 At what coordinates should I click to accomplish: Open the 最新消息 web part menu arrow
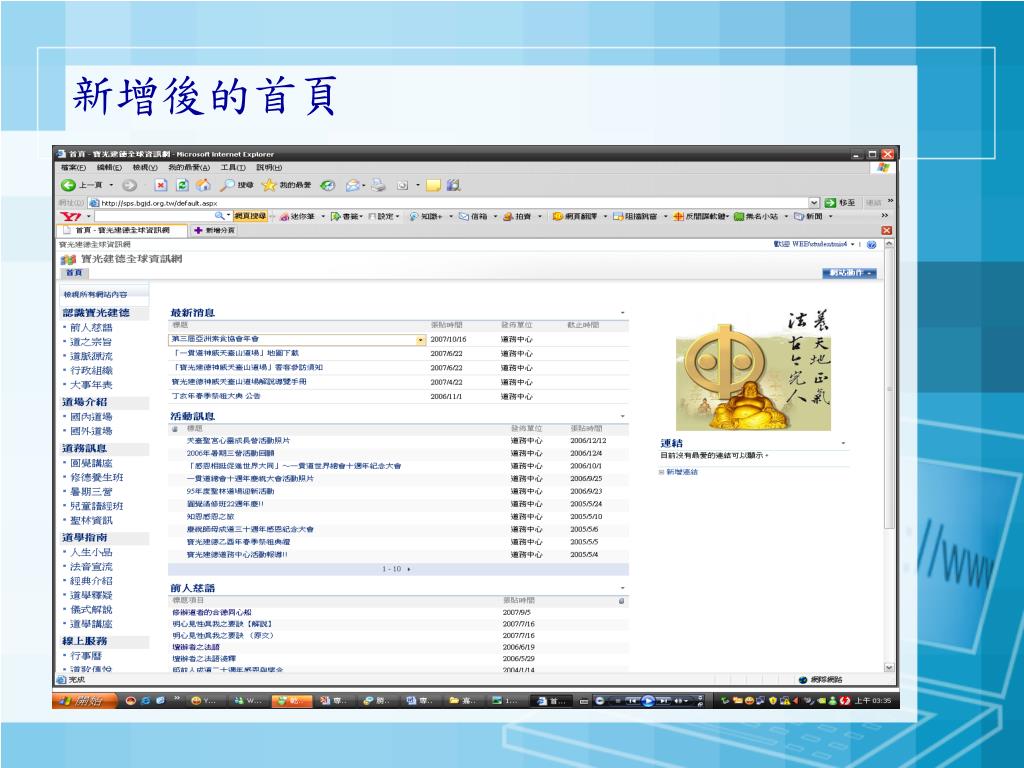tap(622, 313)
